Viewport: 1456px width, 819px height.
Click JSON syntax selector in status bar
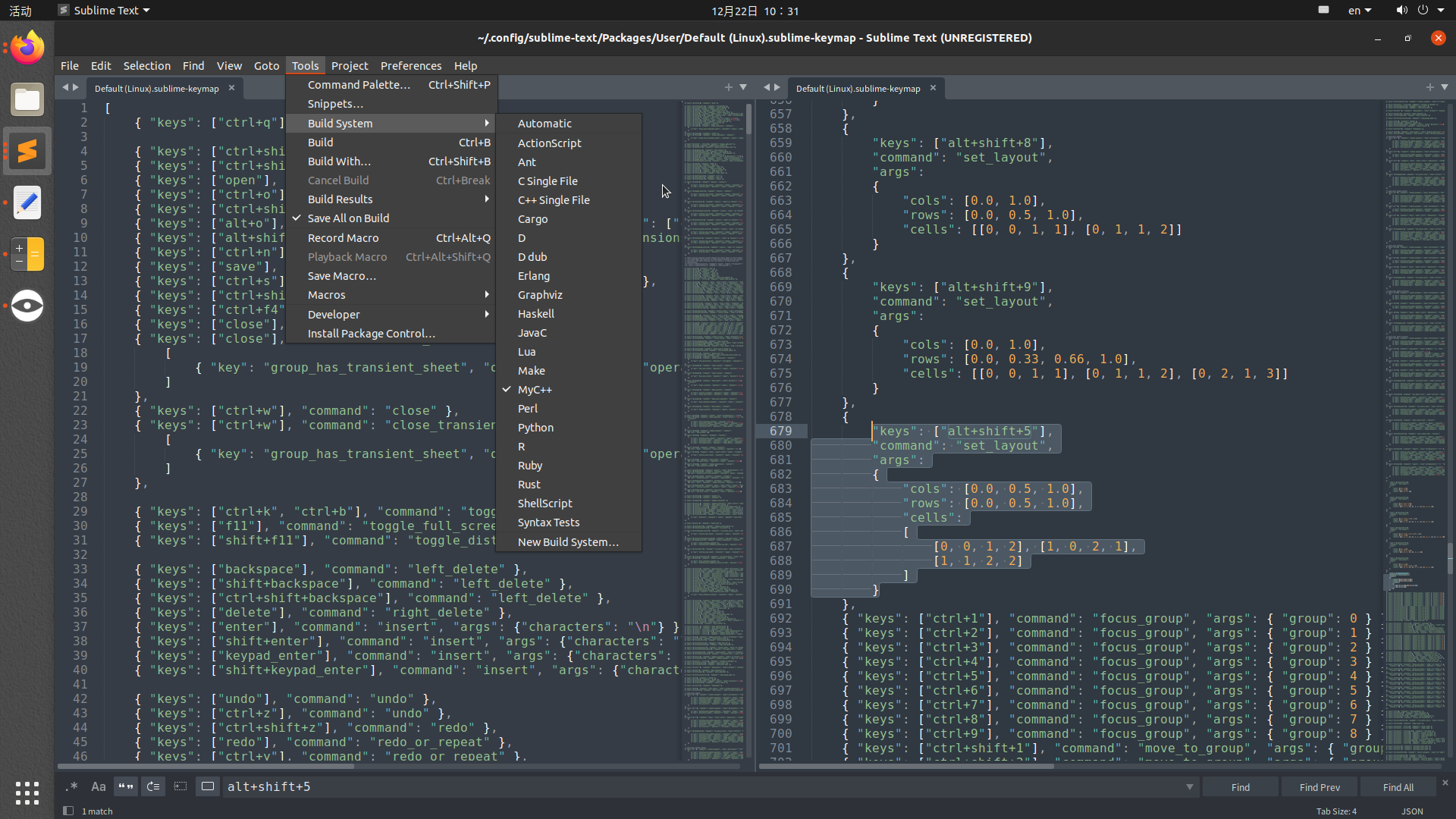pyautogui.click(x=1412, y=811)
